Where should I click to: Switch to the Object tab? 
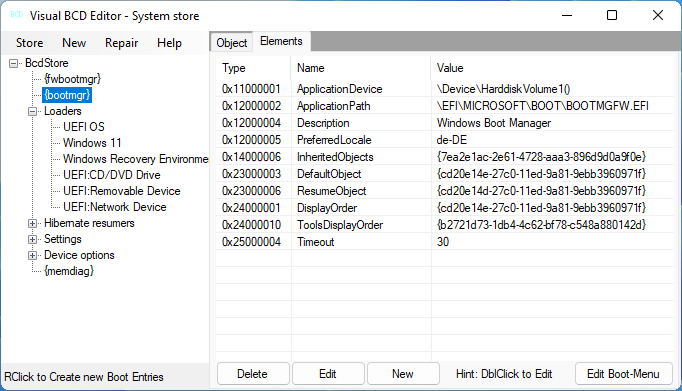tap(231, 43)
